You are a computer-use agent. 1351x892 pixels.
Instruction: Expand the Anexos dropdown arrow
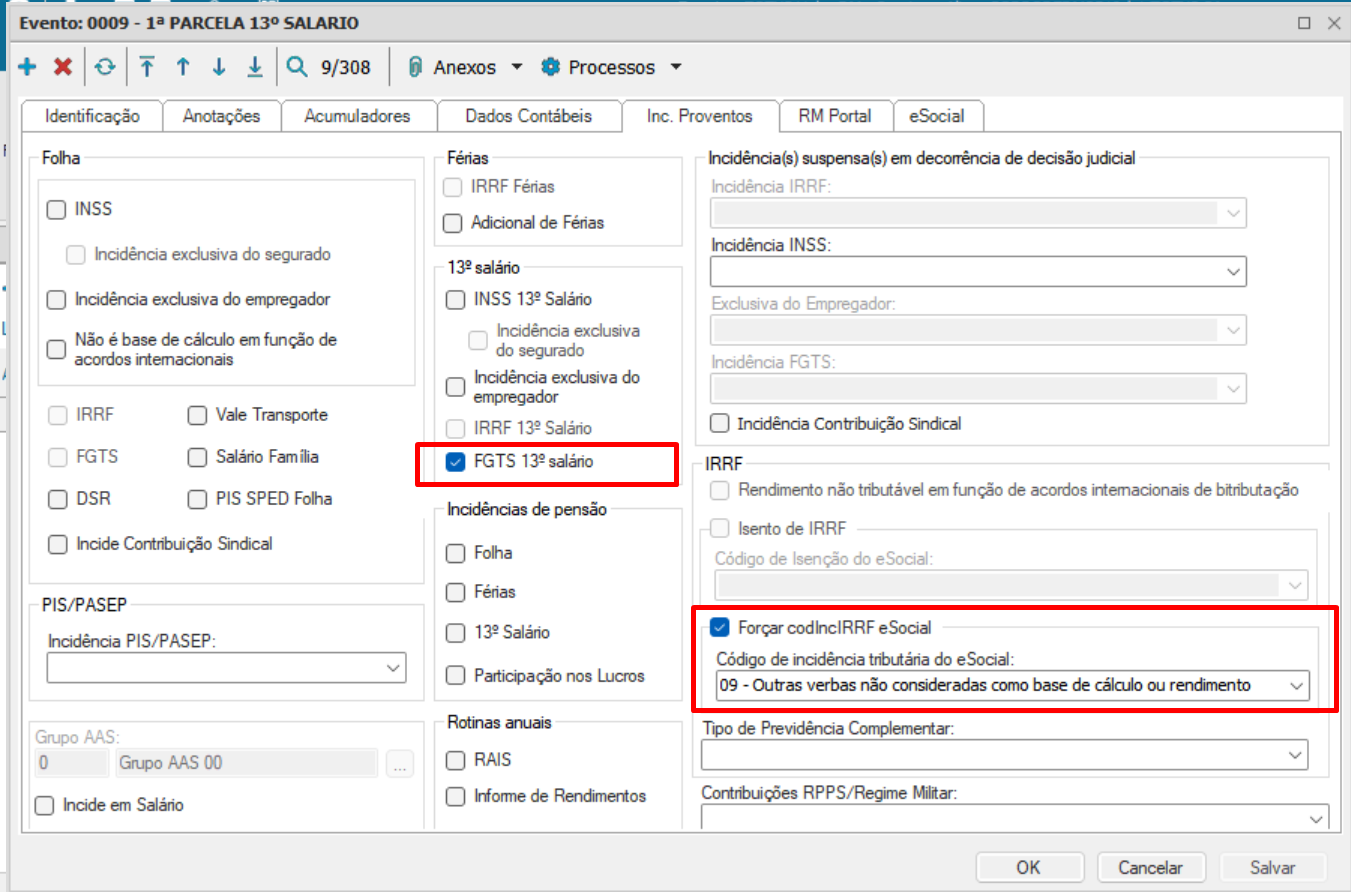(x=516, y=67)
